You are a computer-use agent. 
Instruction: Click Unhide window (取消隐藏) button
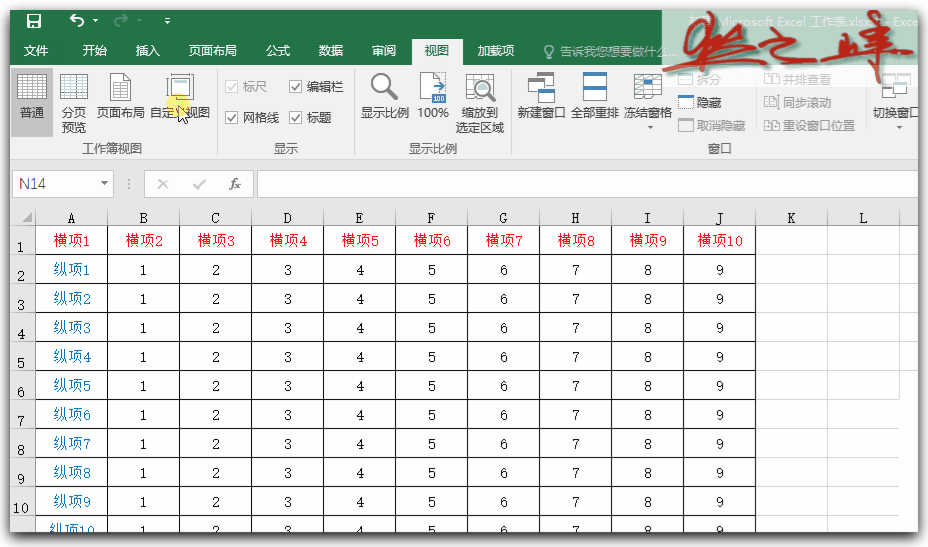(x=711, y=126)
